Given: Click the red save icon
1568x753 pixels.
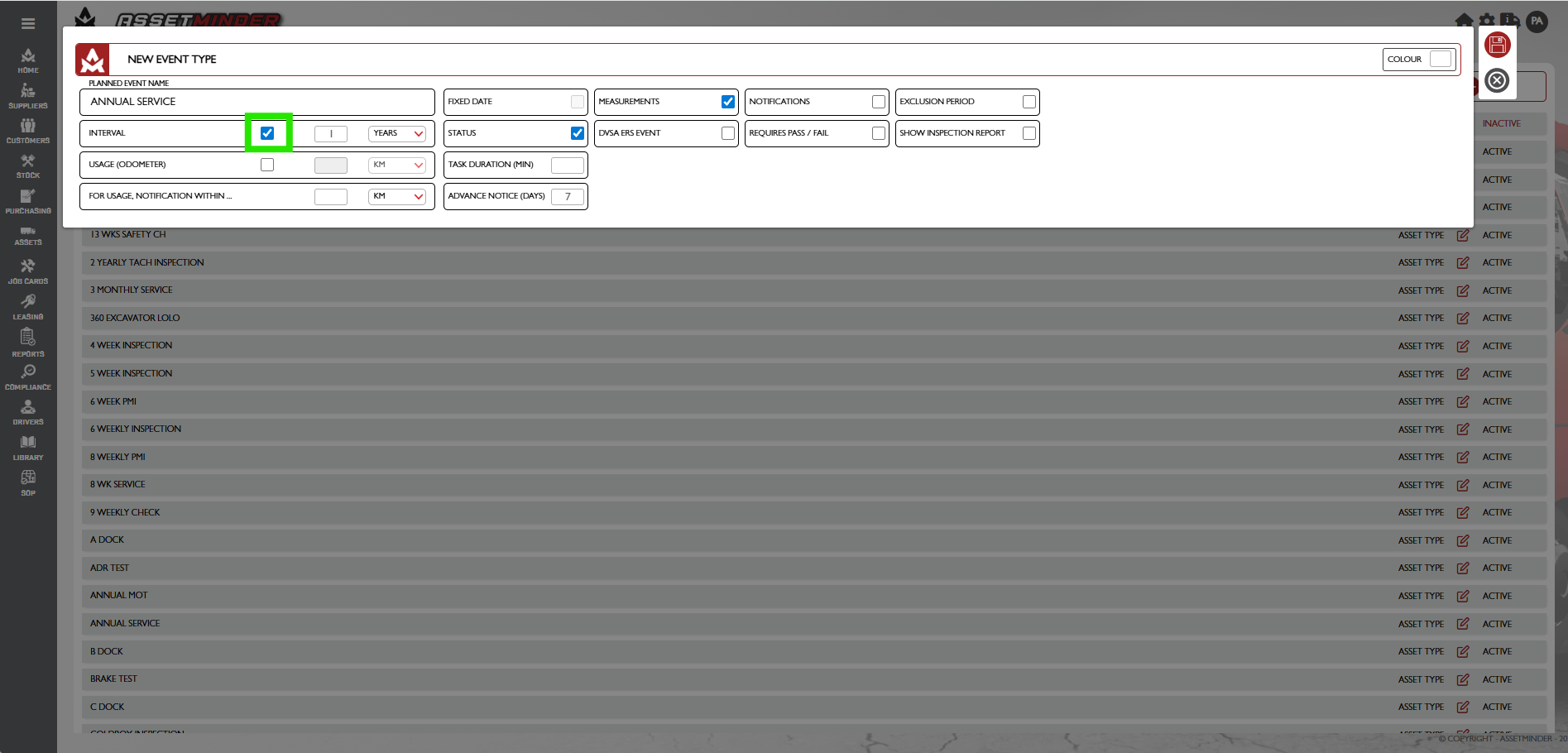Looking at the screenshot, I should pyautogui.click(x=1497, y=45).
